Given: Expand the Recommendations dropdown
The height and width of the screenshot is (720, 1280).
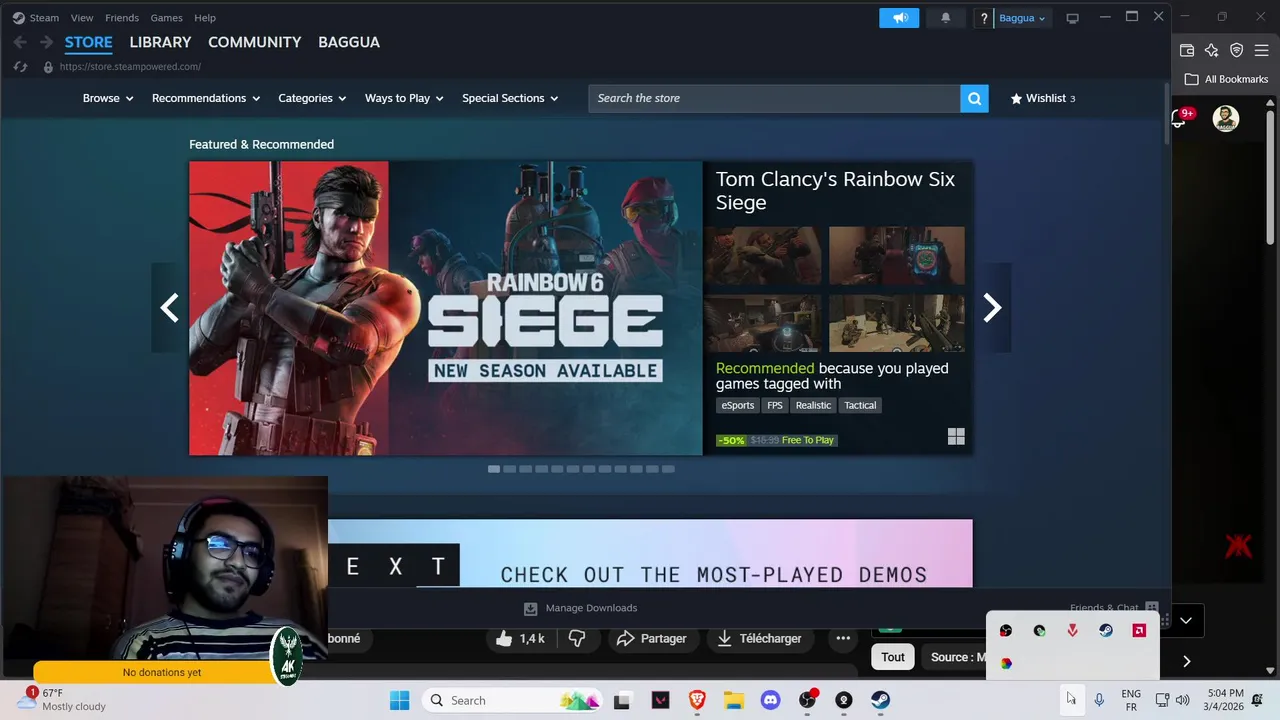Looking at the screenshot, I should click(x=205, y=98).
